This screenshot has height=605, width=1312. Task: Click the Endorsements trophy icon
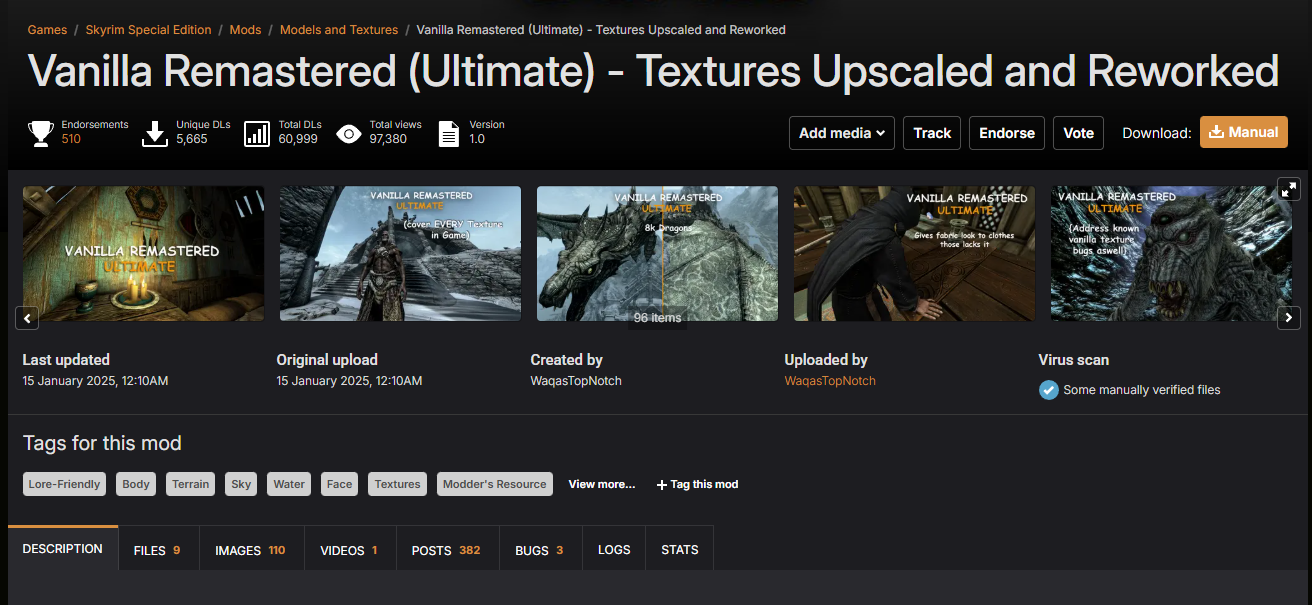tap(41, 133)
